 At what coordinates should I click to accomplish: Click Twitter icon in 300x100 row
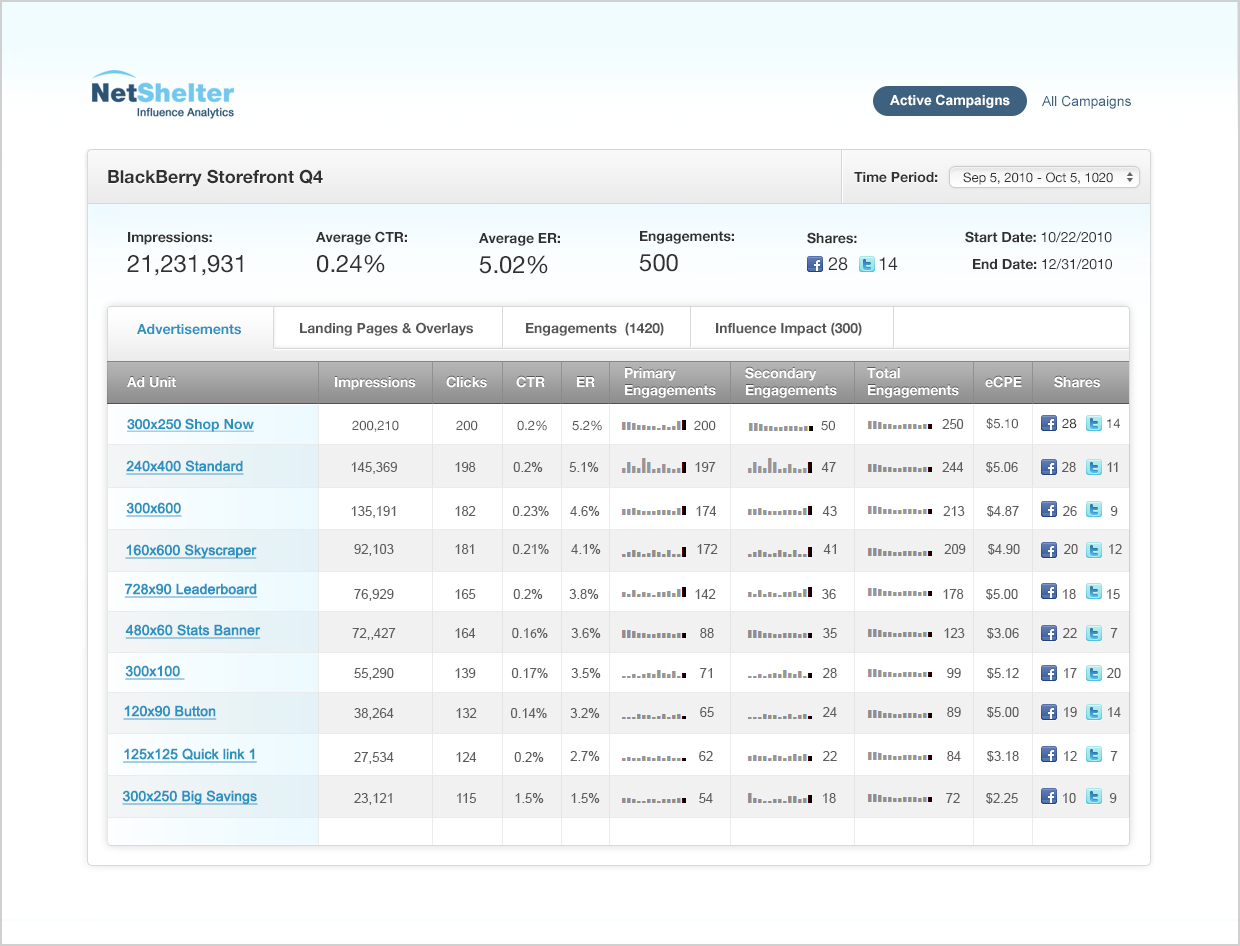pyautogui.click(x=1094, y=673)
